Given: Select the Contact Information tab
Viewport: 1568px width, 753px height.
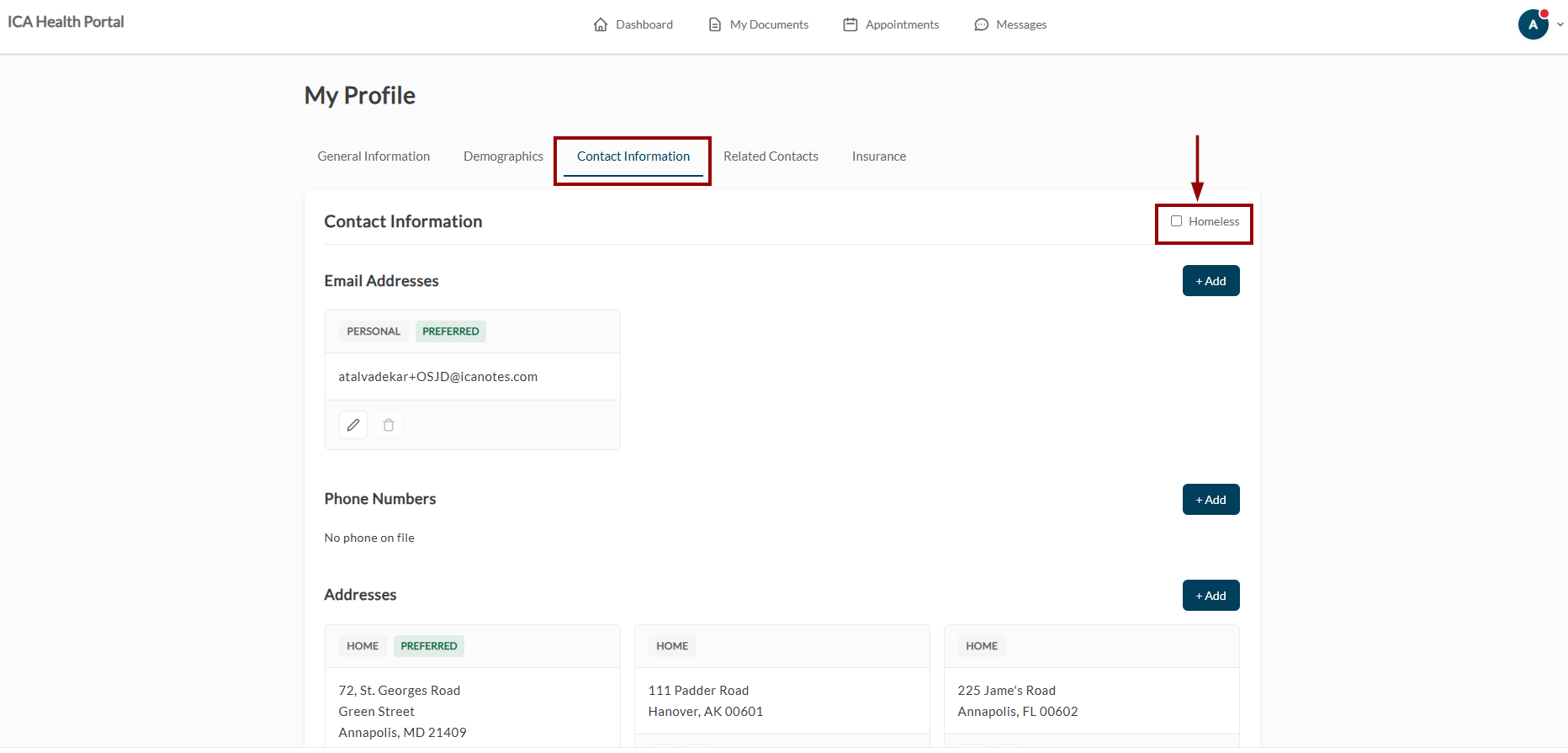Looking at the screenshot, I should (633, 156).
